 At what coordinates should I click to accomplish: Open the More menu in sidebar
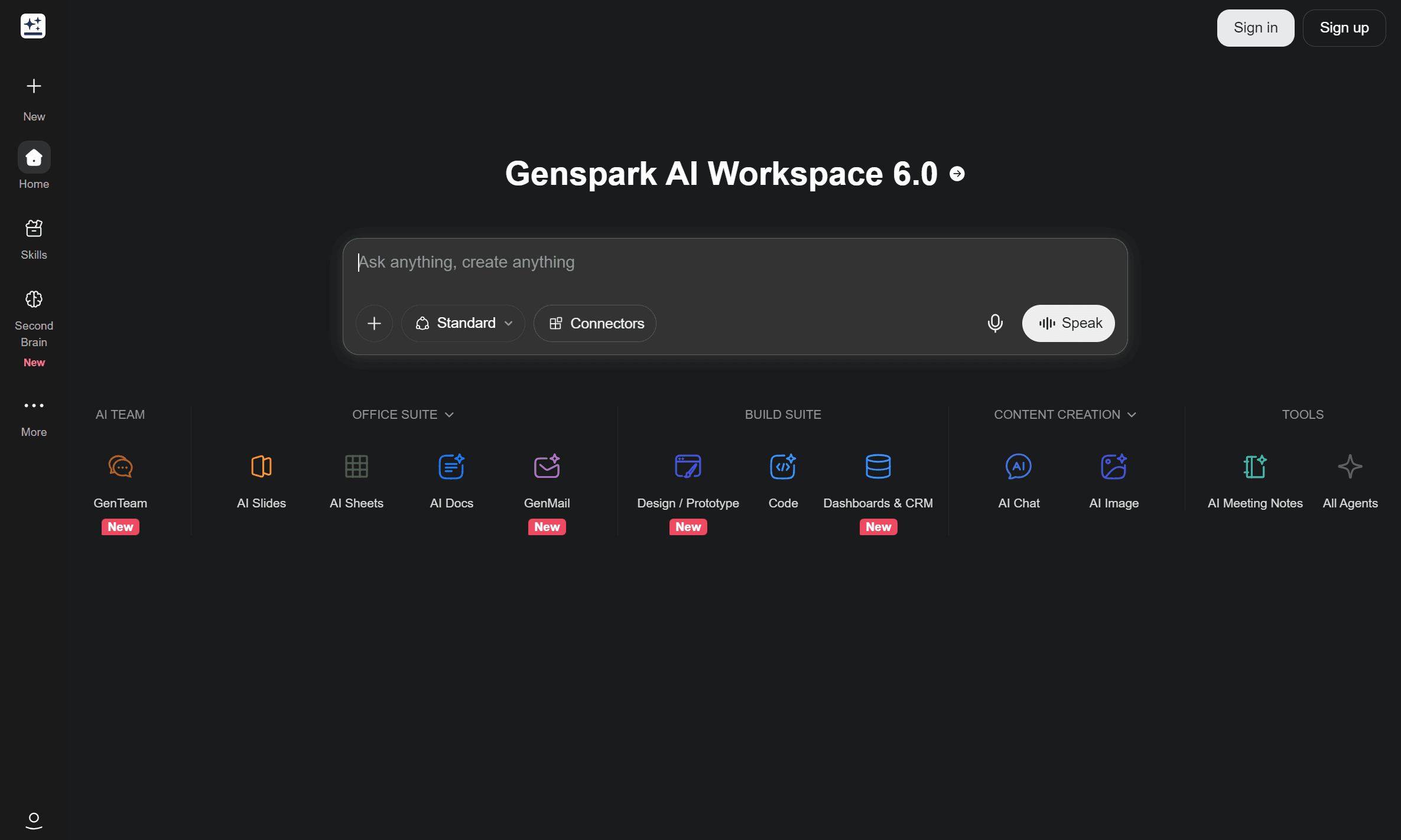[x=34, y=418]
